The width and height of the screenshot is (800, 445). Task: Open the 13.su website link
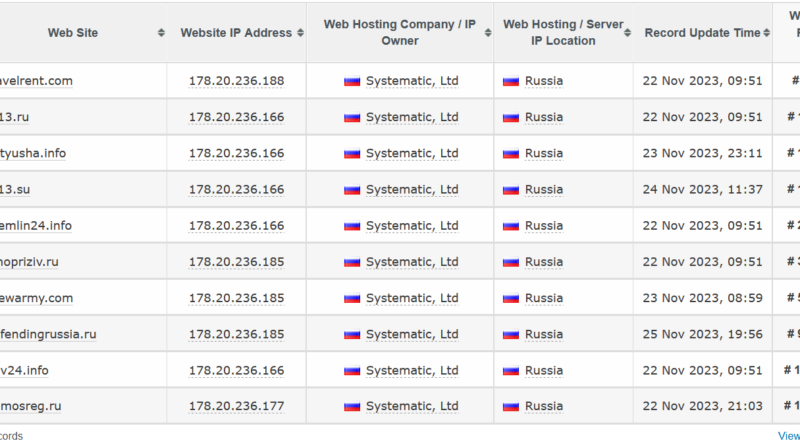click(x=15, y=189)
